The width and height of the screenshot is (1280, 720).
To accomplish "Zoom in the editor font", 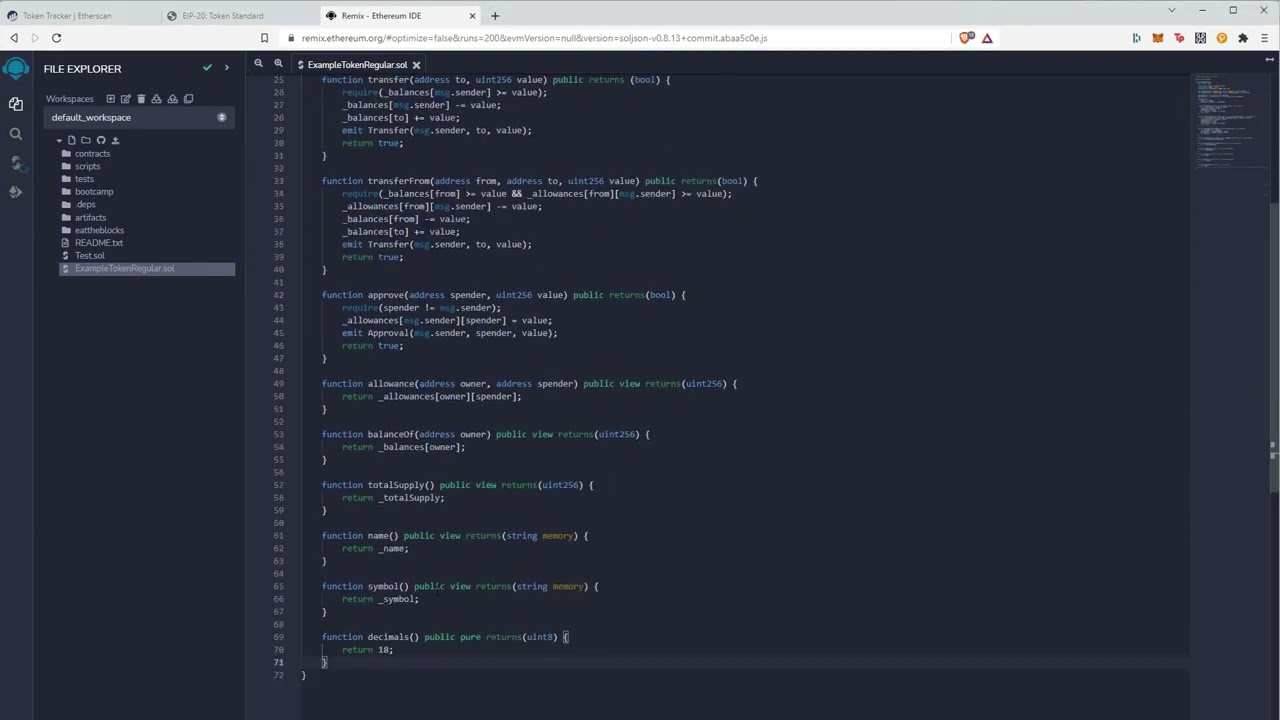I will tap(278, 63).
